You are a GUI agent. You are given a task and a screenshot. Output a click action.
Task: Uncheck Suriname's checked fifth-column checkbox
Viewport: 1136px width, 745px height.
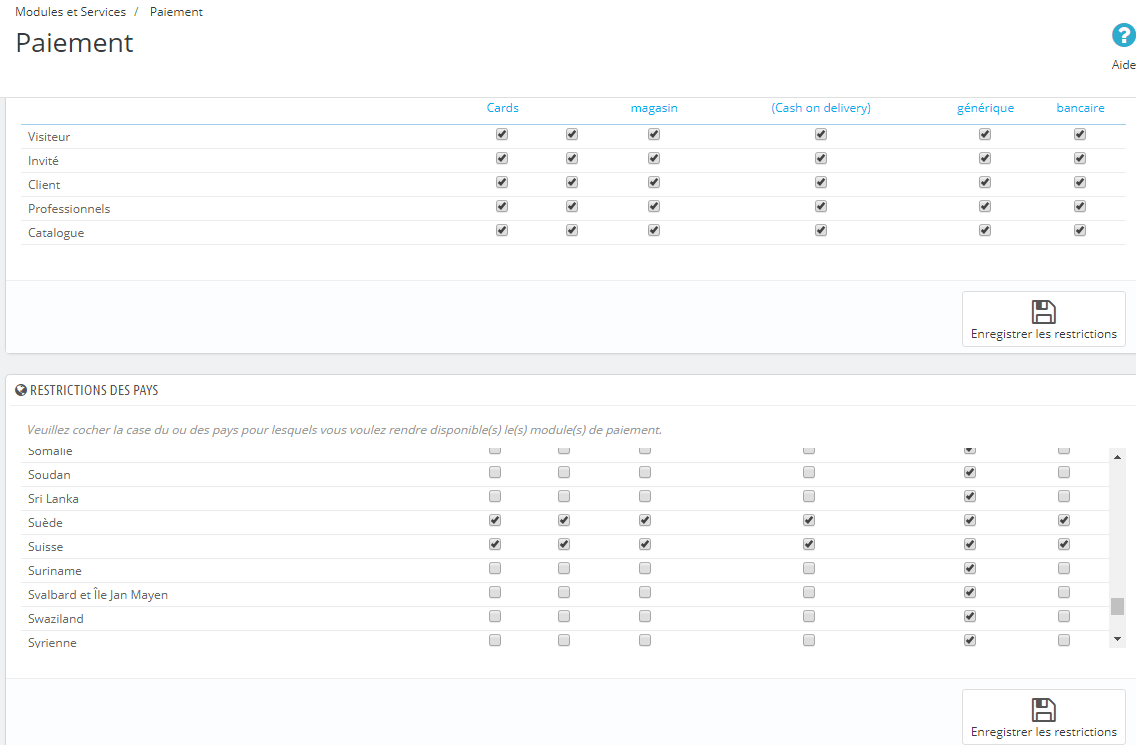[x=970, y=568]
